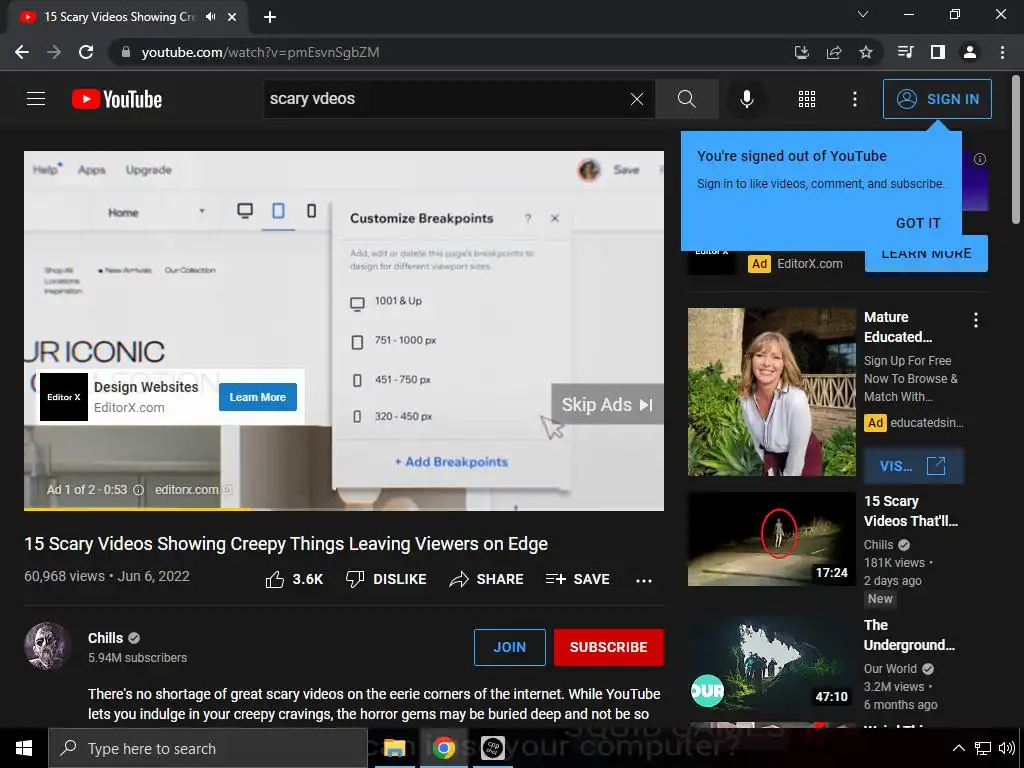Open the YouTube hamburger guide menu
1024x768 pixels.
(36, 99)
